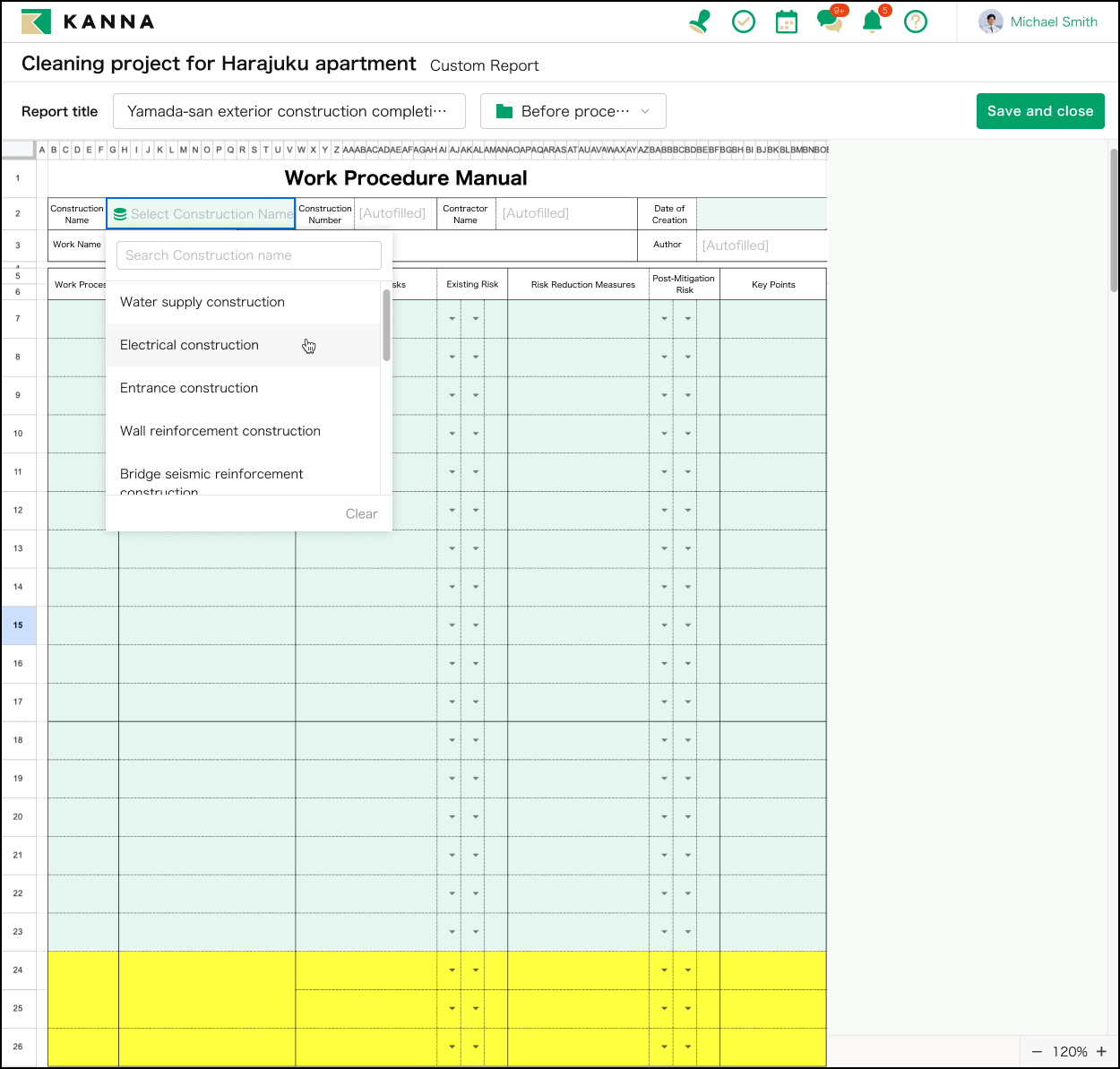Expand the Before process folder dropdown
Viewport: 1120px width, 1069px height.
573,111
